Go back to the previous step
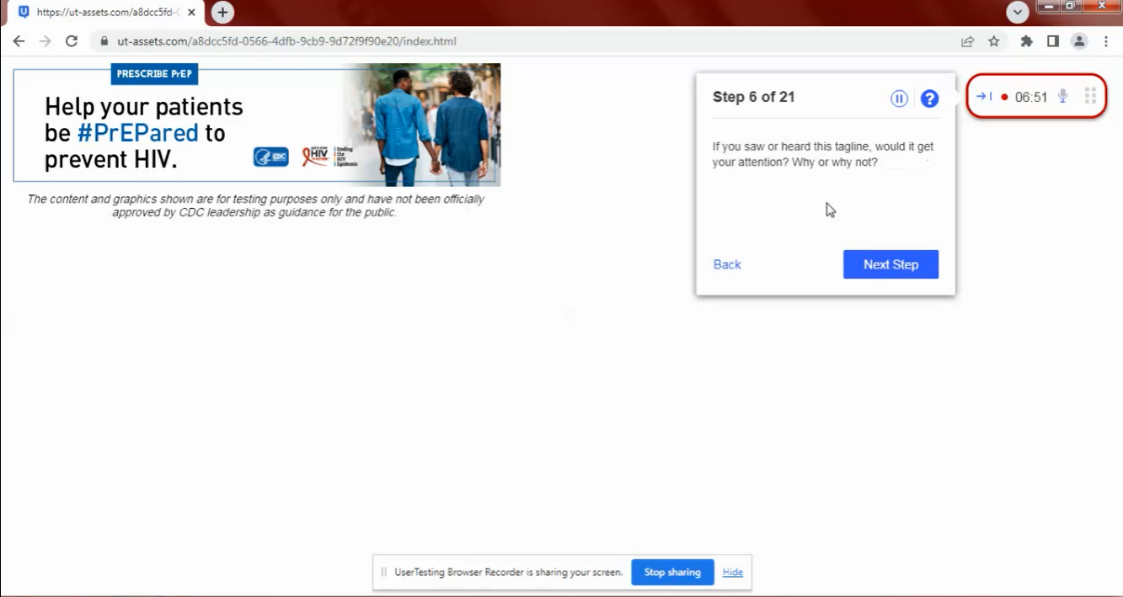Image resolution: width=1123 pixels, height=597 pixels. pos(727,264)
